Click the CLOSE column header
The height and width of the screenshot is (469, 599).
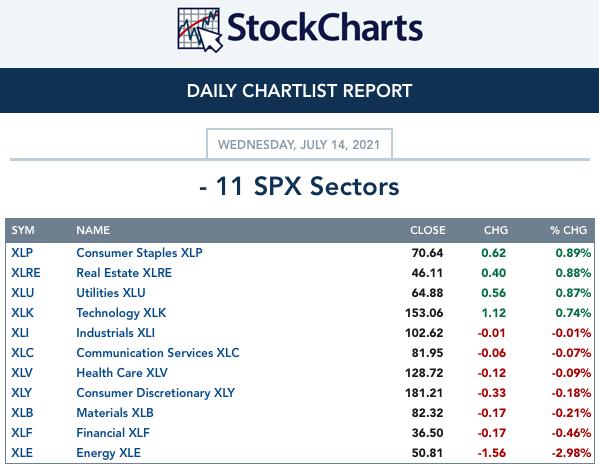coord(427,230)
